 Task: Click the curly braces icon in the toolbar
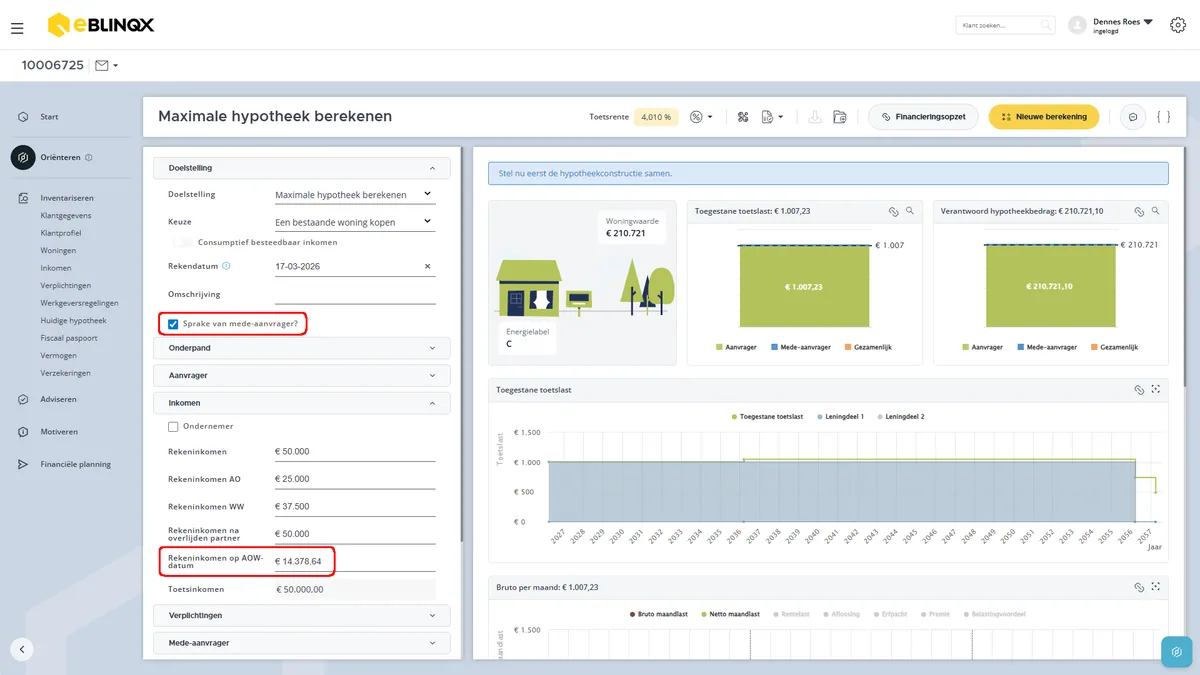1163,117
